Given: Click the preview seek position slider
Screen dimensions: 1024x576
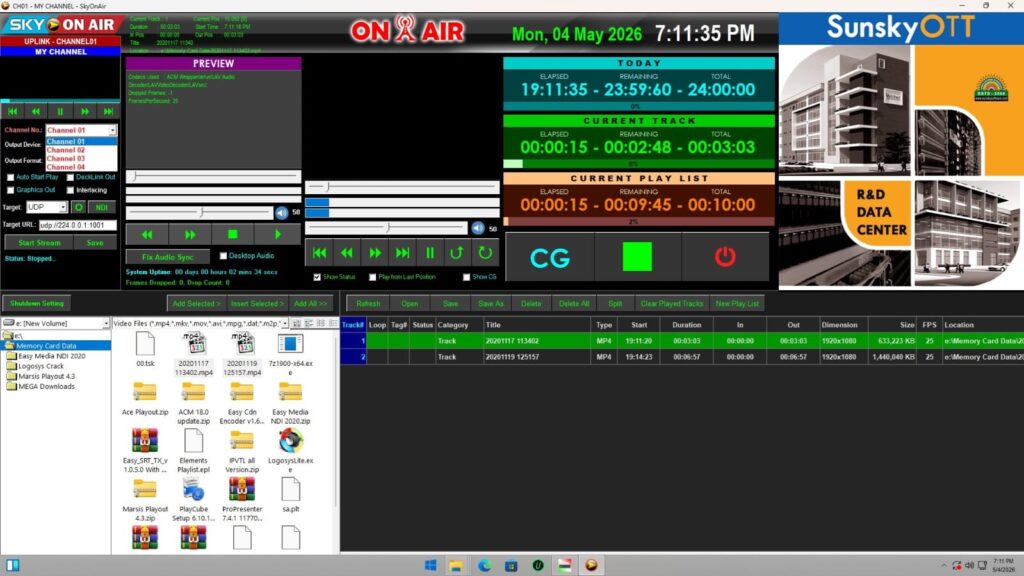Looking at the screenshot, I should [213, 176].
